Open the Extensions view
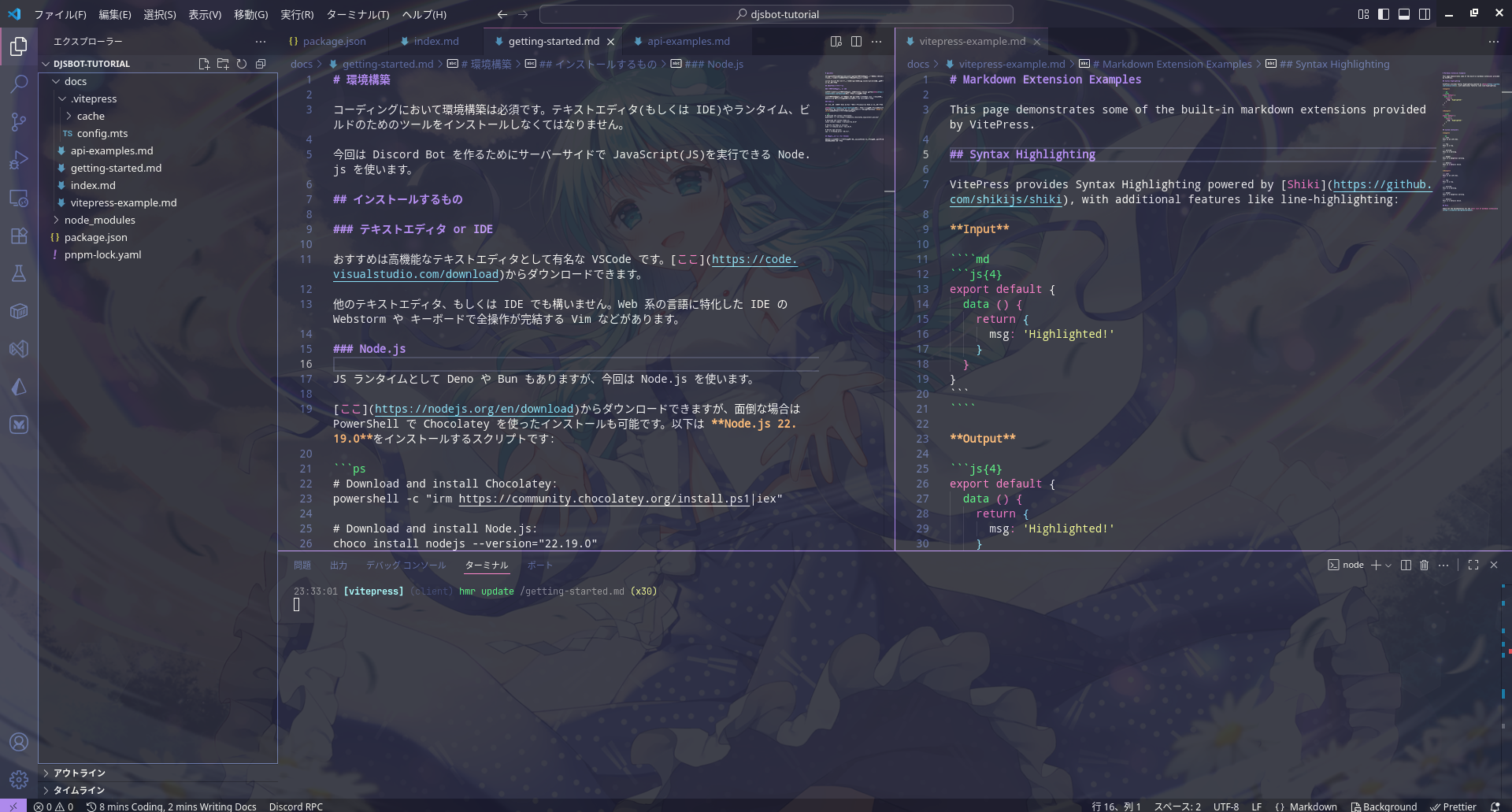The image size is (1512, 812). [19, 235]
